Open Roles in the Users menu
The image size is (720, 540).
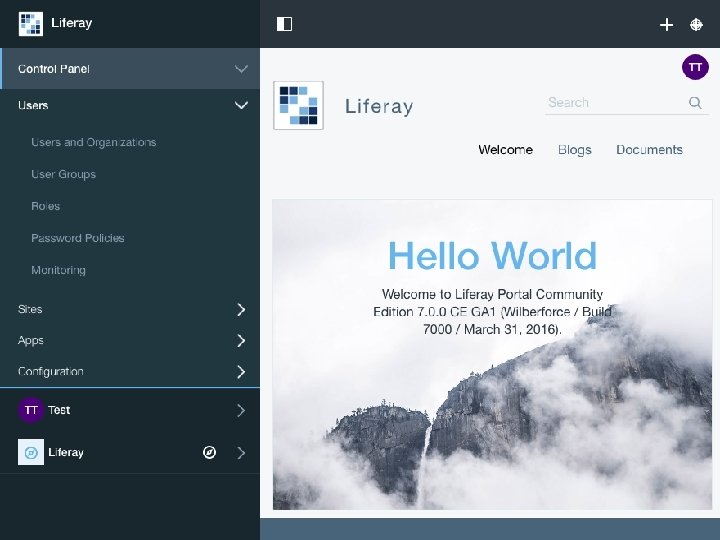(45, 206)
